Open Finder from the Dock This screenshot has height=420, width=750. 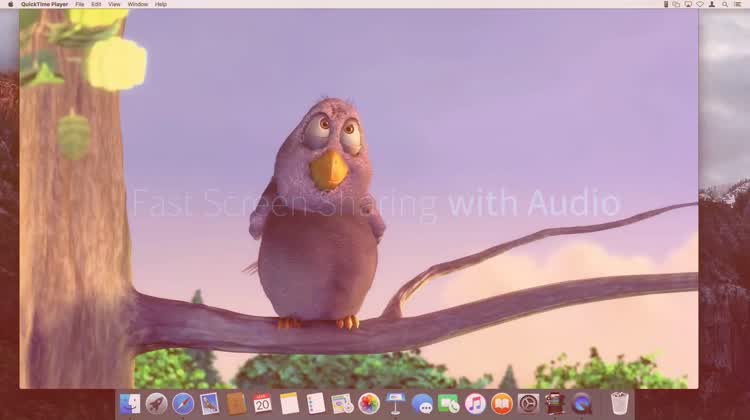point(130,404)
